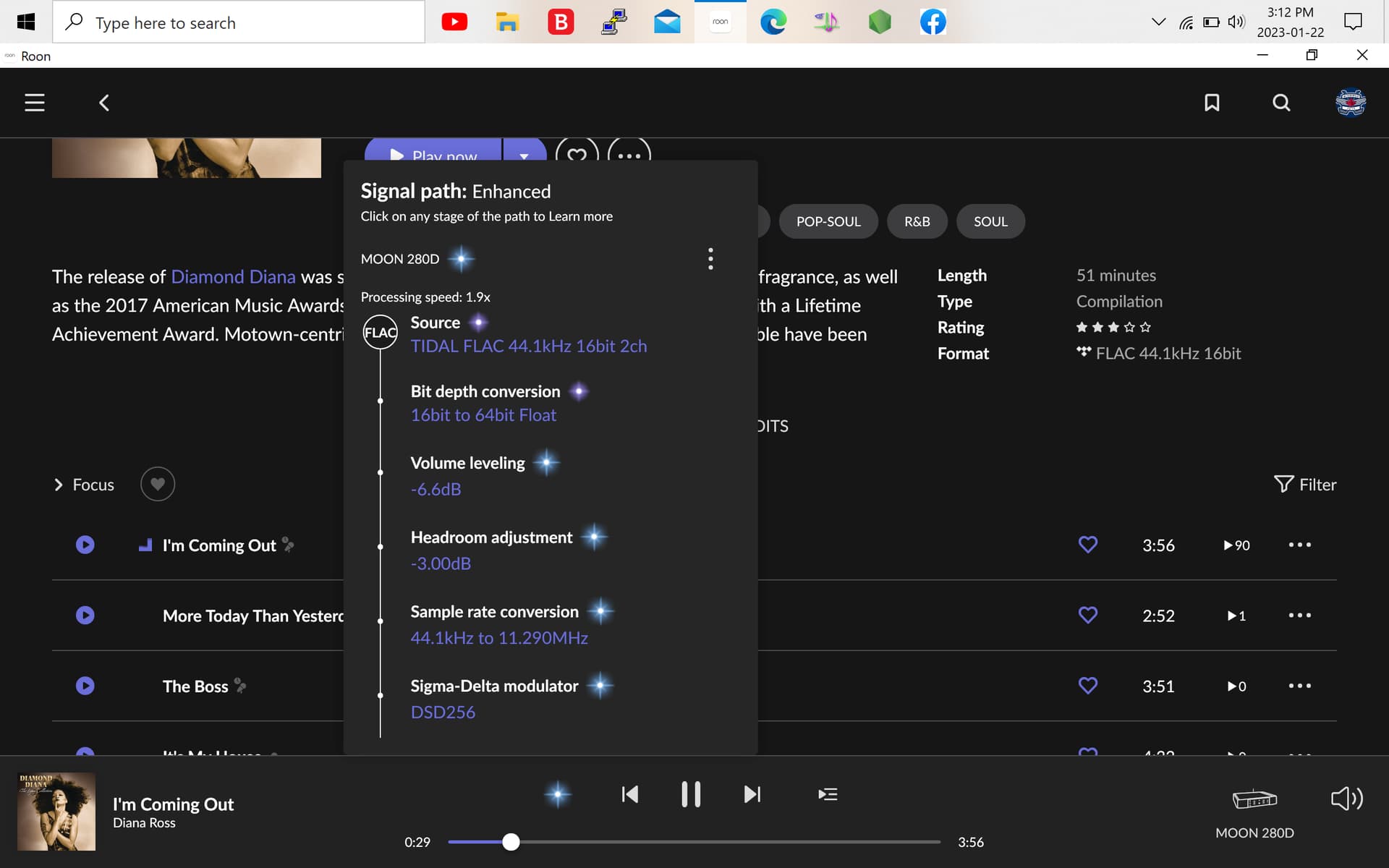This screenshot has height=868, width=1389.
Task: Open Mail app from taskbar
Action: point(666,22)
